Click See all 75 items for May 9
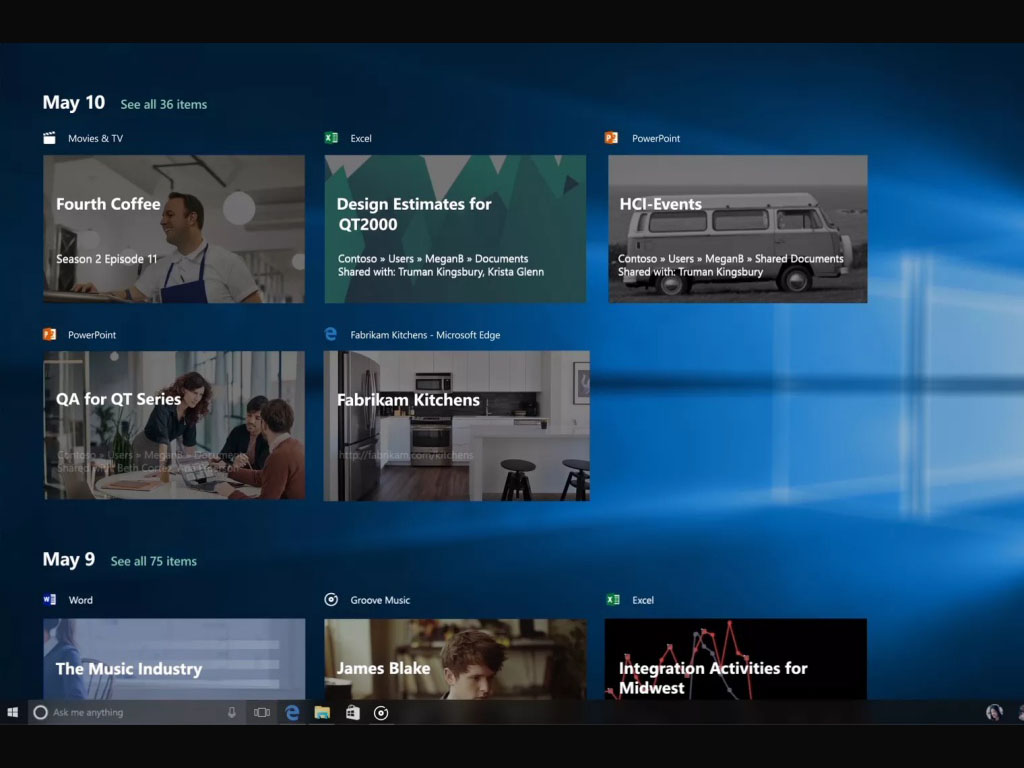1024x768 pixels. [x=153, y=561]
